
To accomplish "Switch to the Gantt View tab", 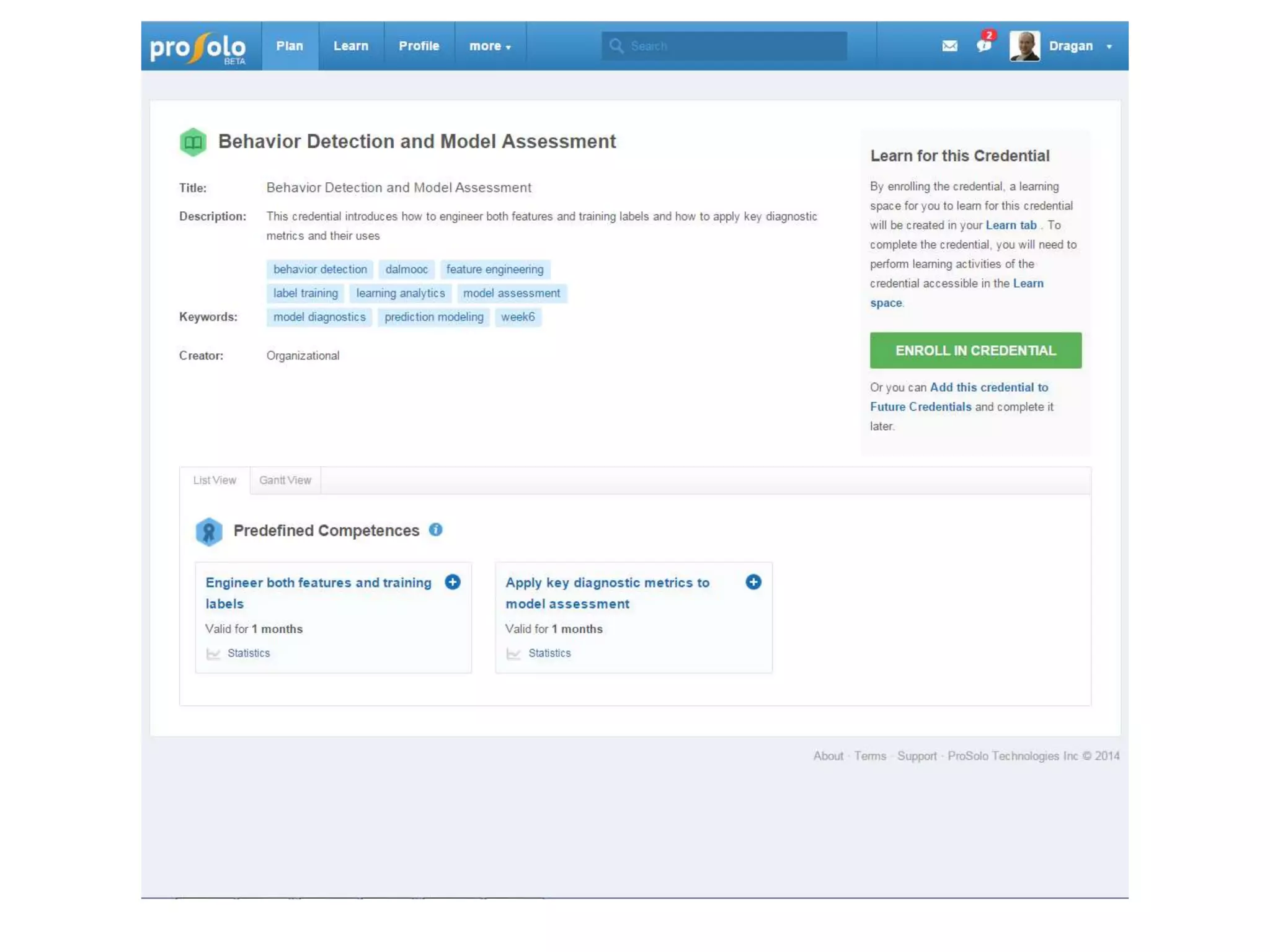I will pyautogui.click(x=285, y=480).
